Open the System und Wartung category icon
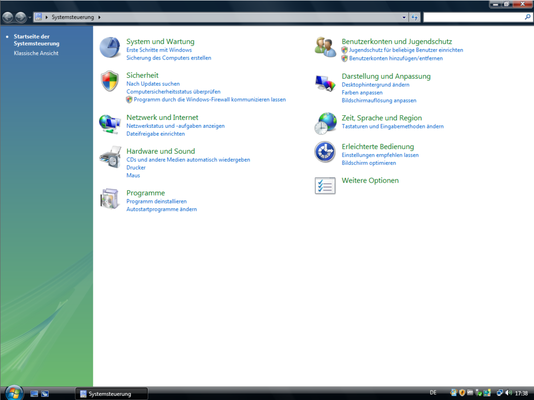Image resolution: width=534 pixels, height=400 pixels. [x=110, y=47]
